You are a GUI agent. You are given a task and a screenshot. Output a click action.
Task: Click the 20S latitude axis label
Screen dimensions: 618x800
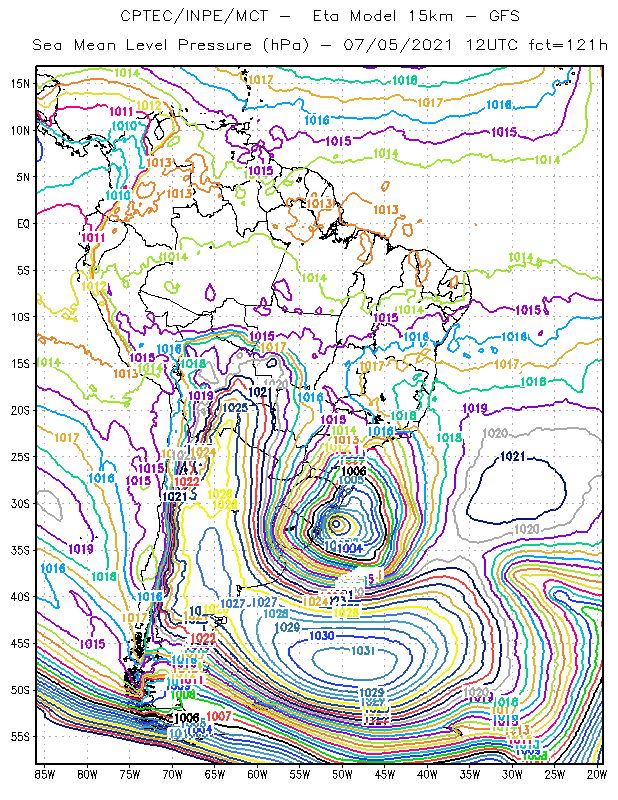(20, 411)
